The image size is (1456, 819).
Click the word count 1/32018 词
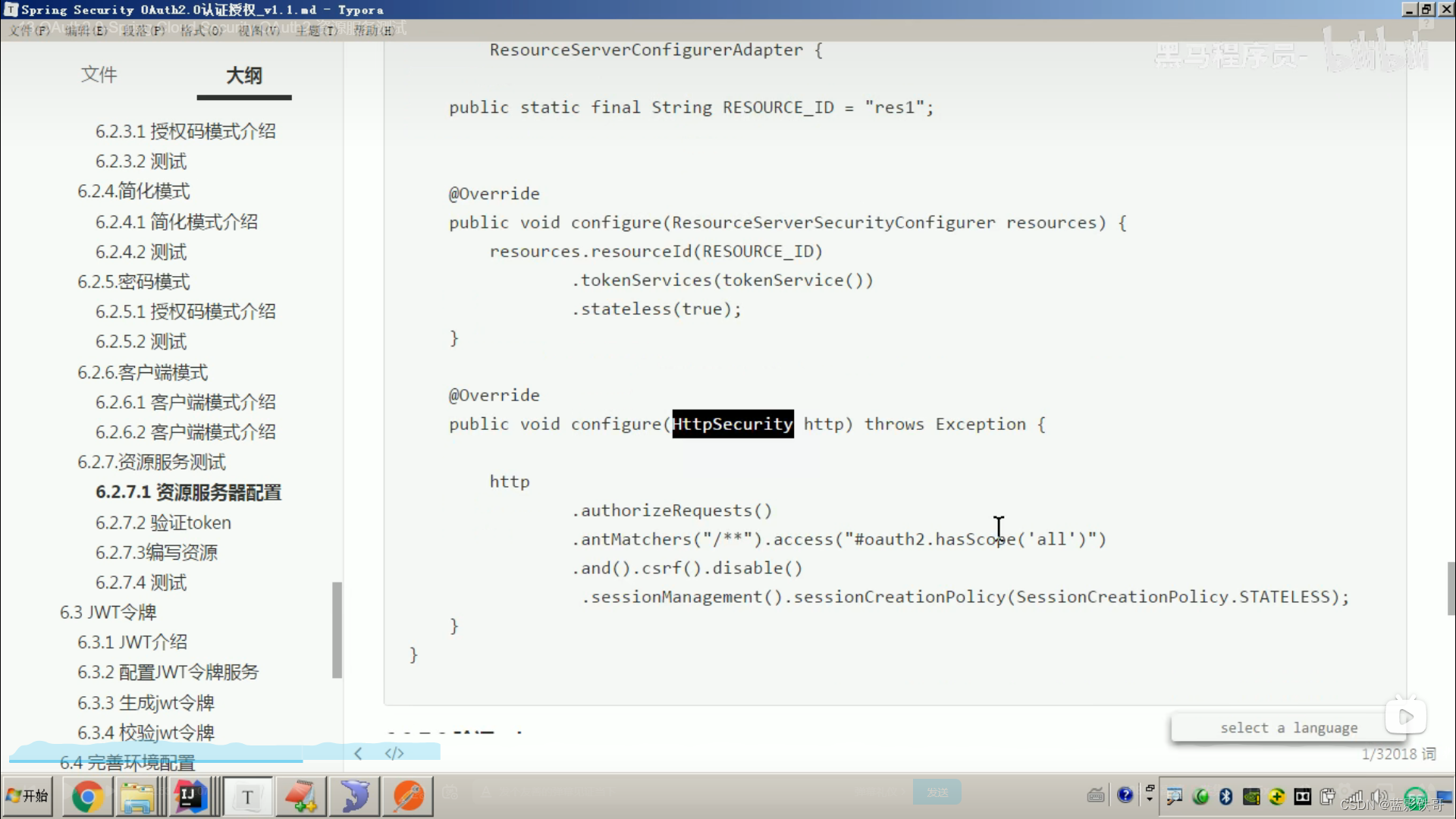(1398, 754)
